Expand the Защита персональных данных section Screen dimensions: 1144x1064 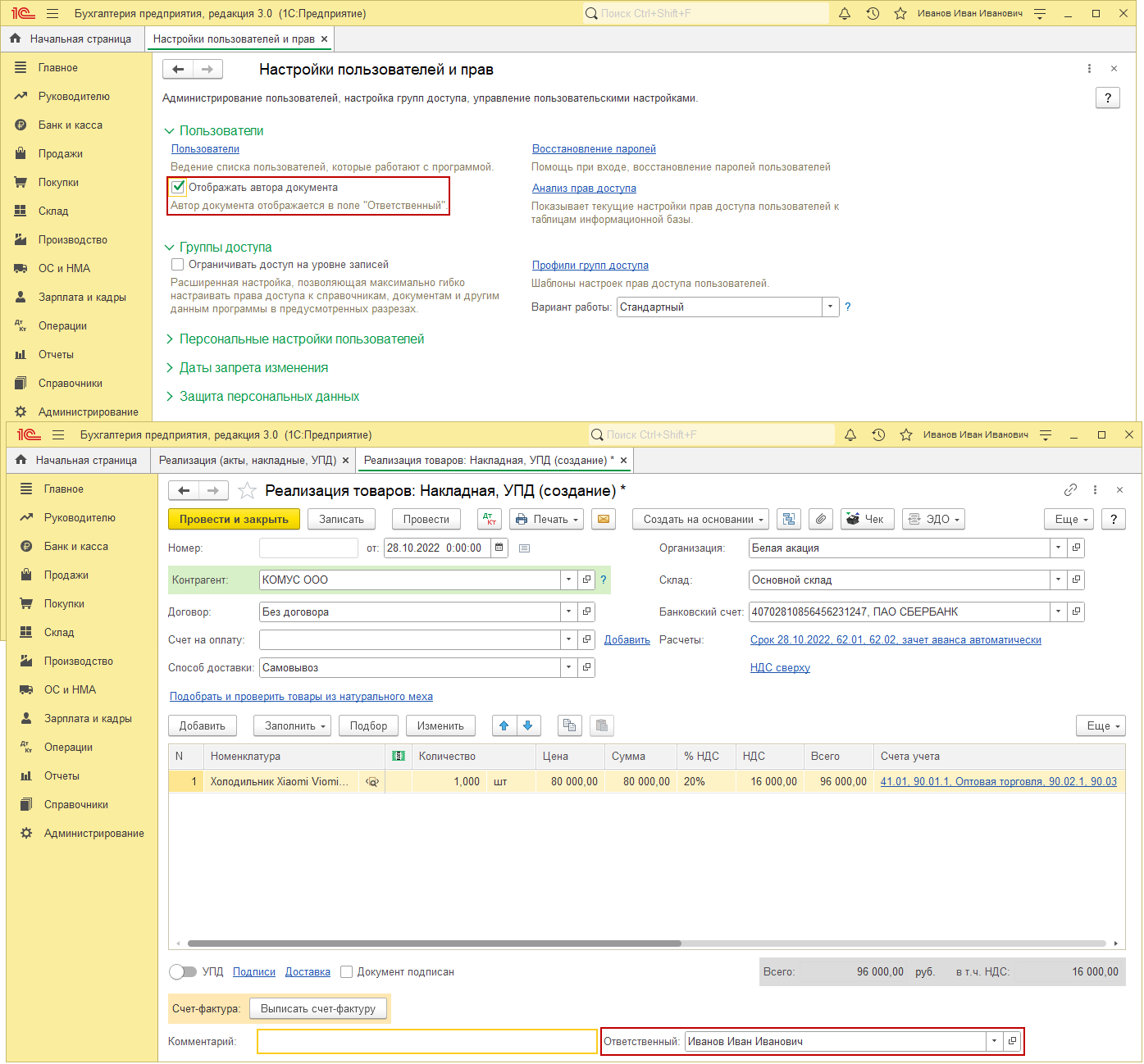coord(270,396)
